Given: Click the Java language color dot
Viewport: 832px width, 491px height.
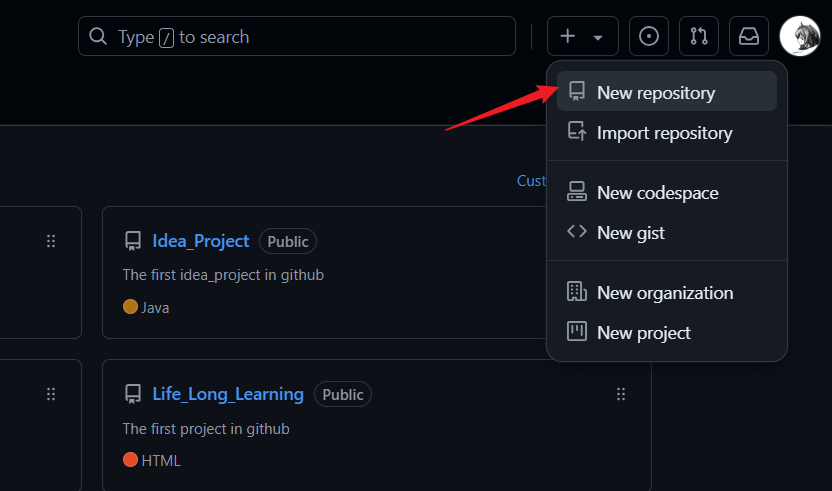Looking at the screenshot, I should pyautogui.click(x=130, y=306).
